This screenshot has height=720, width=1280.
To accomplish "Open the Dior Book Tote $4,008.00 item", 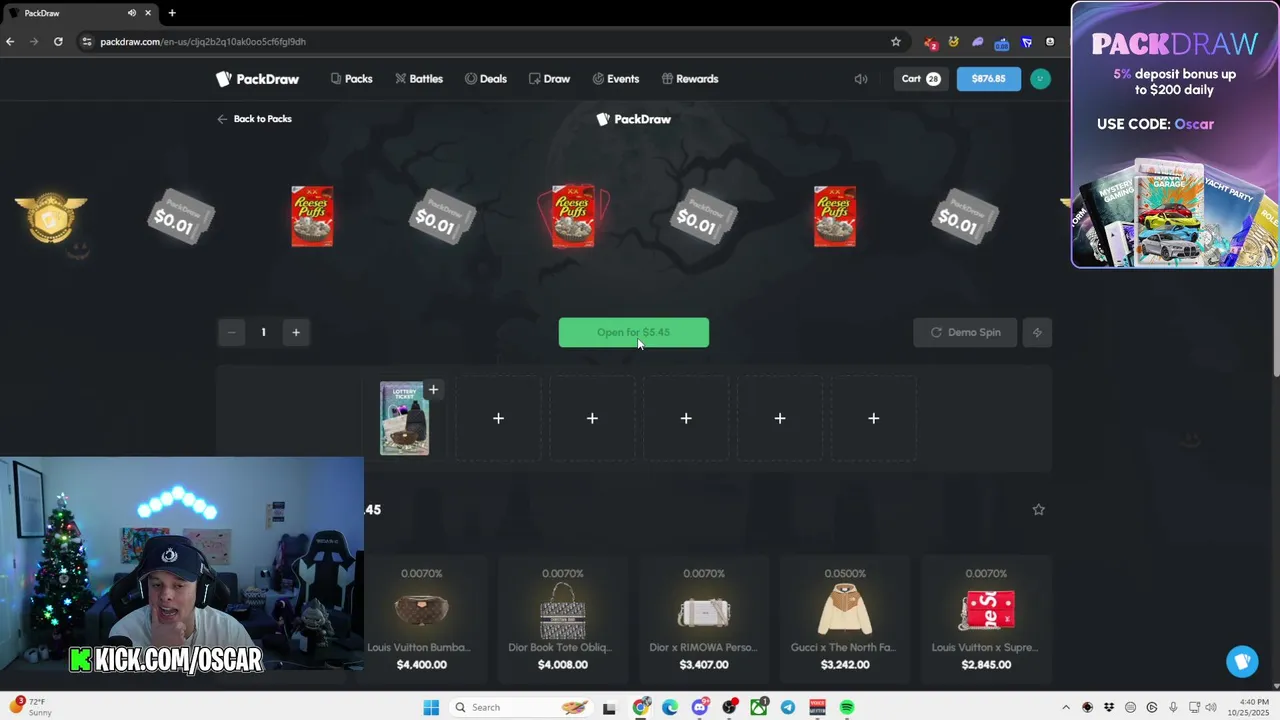I will pos(562,621).
